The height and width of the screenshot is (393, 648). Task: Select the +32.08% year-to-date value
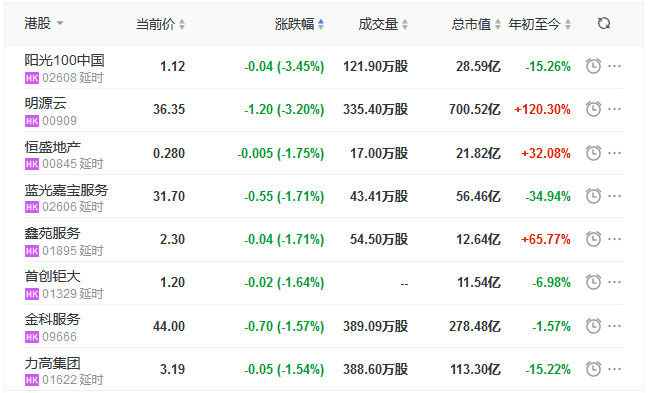tap(546, 153)
